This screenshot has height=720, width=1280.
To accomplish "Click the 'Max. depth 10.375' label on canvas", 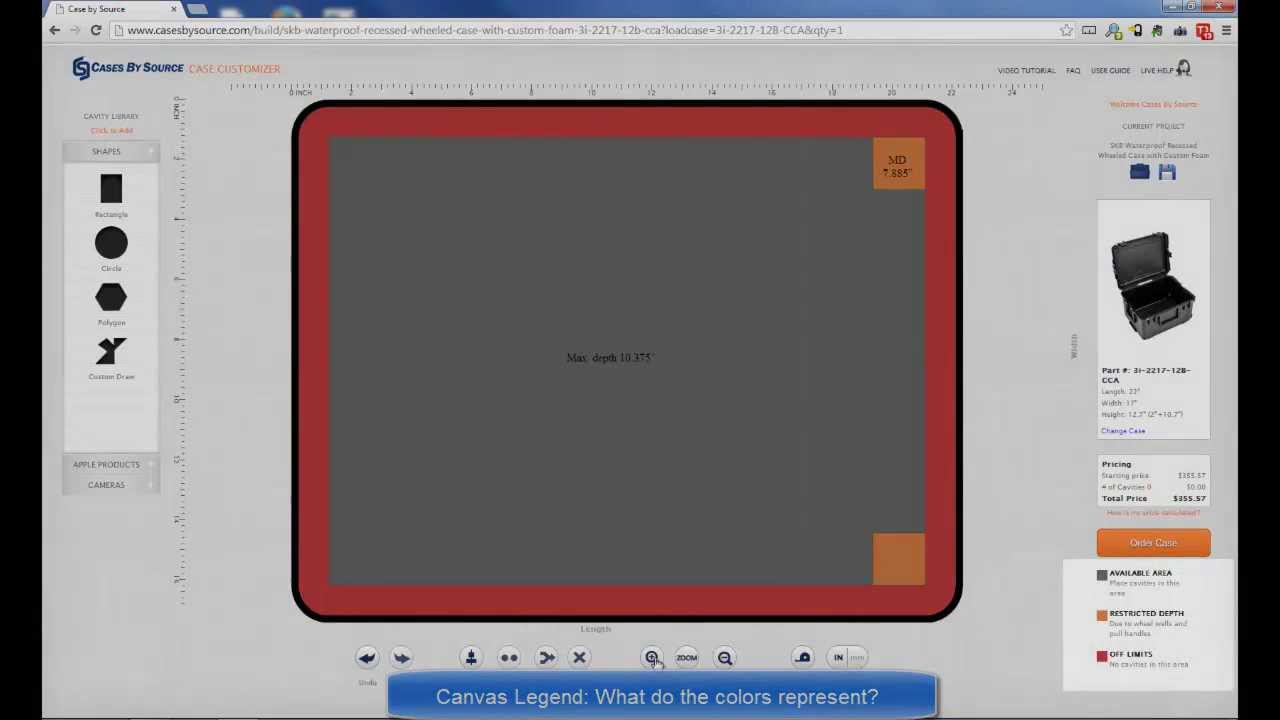I will click(x=609, y=358).
